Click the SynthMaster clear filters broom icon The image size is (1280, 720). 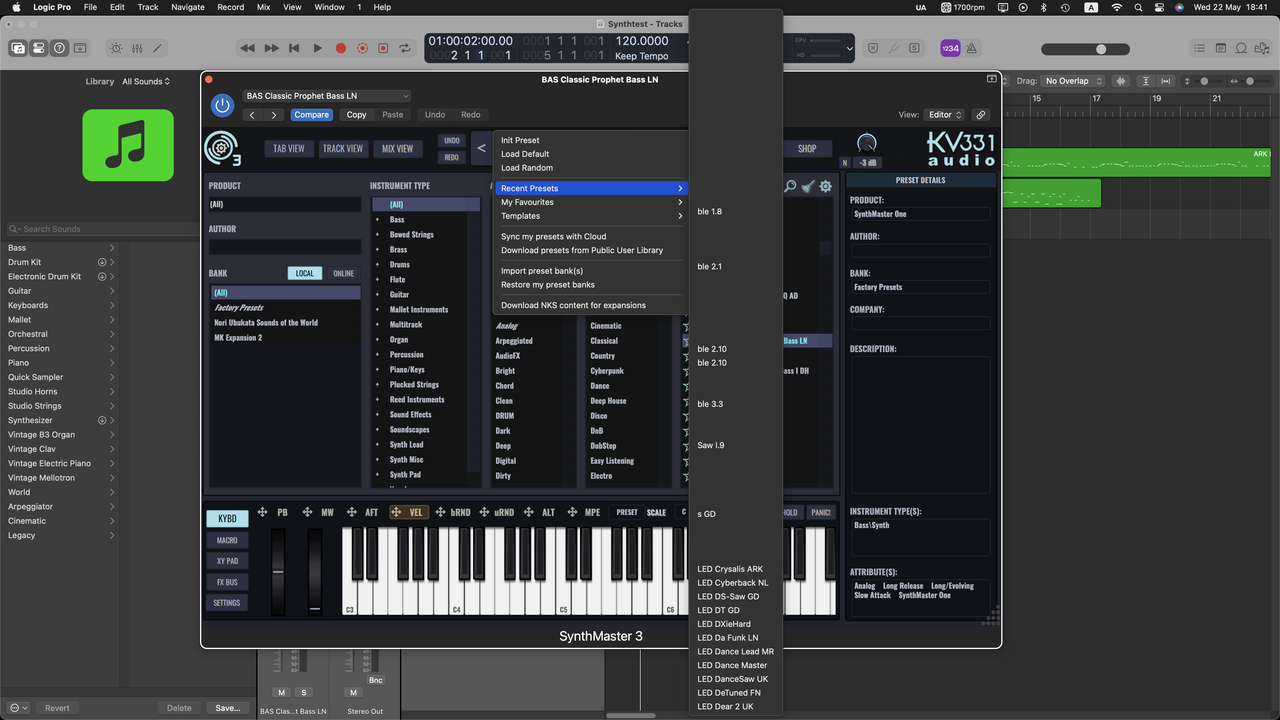point(808,186)
